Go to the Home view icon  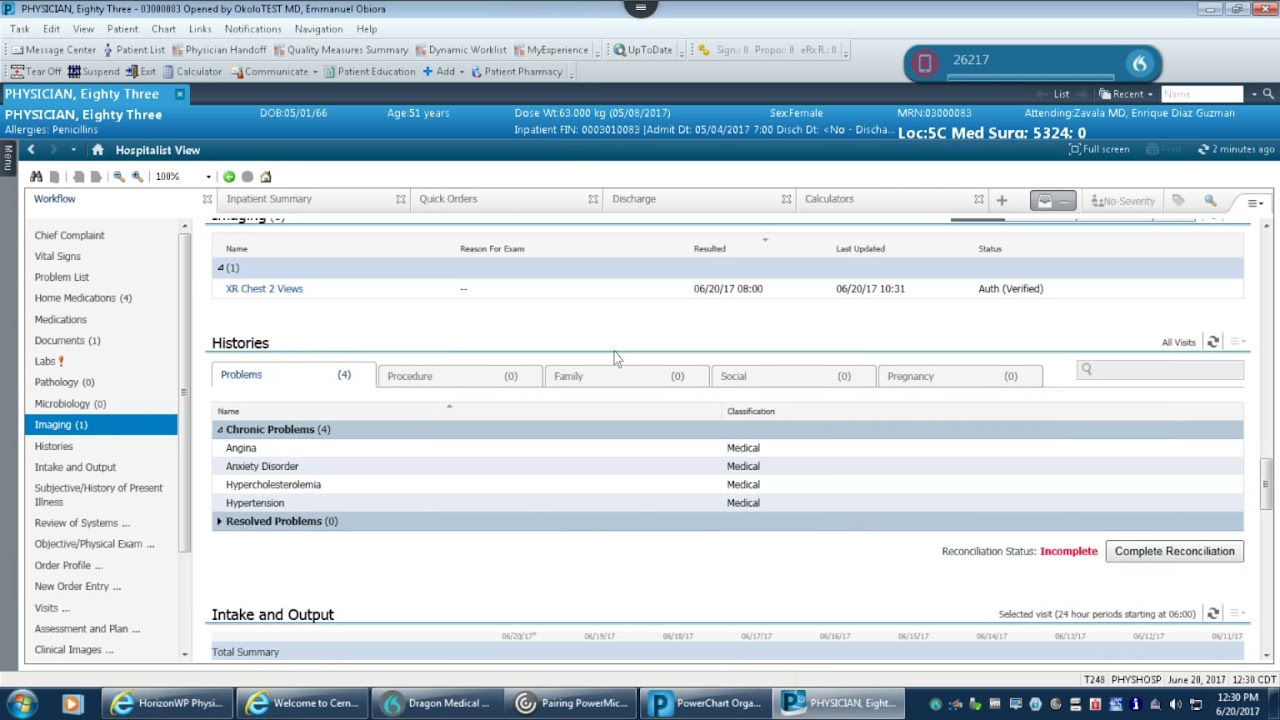[97, 150]
